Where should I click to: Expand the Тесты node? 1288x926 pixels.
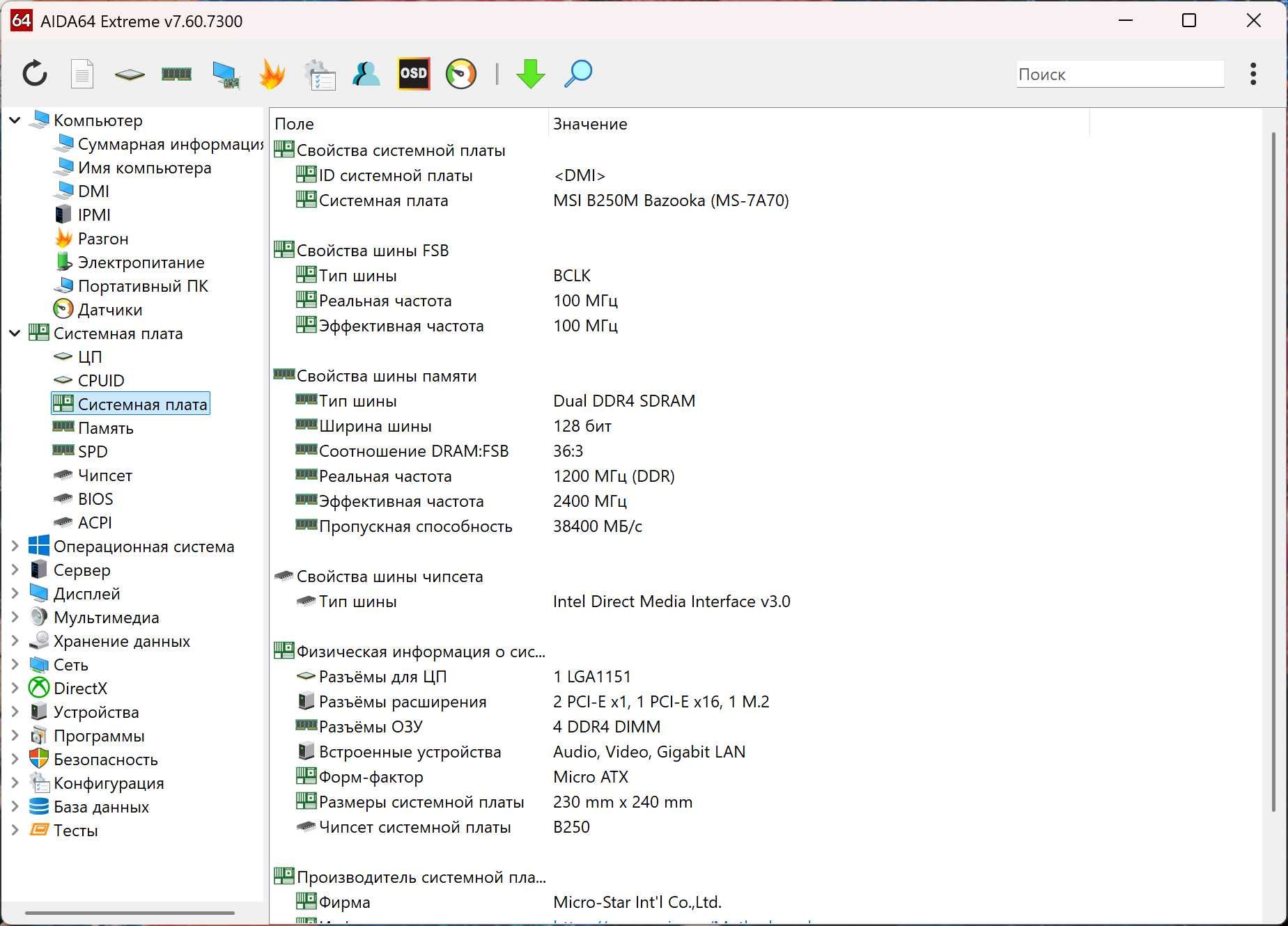point(15,831)
